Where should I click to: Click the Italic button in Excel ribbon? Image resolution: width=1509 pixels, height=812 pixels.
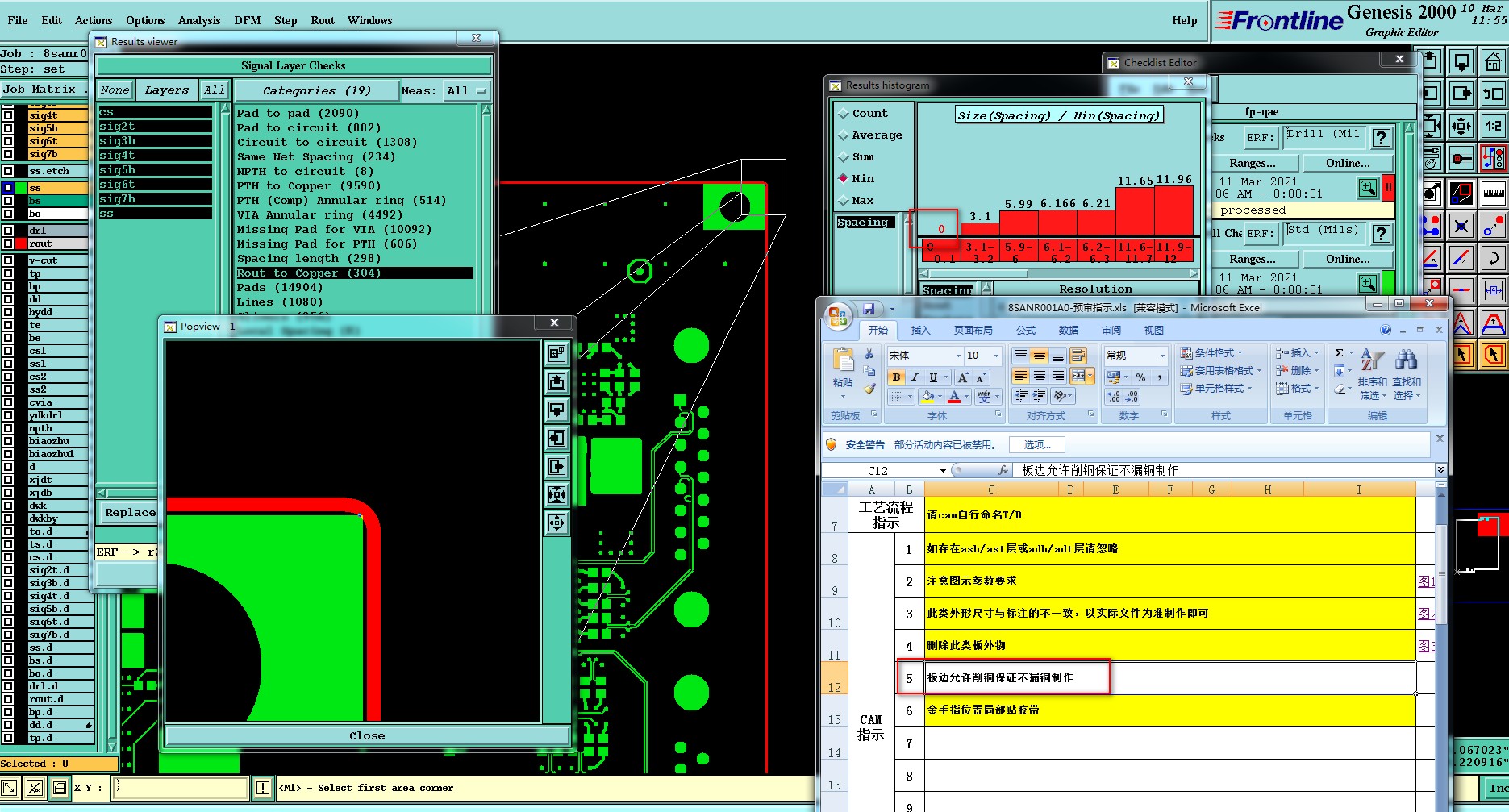pyautogui.click(x=915, y=377)
